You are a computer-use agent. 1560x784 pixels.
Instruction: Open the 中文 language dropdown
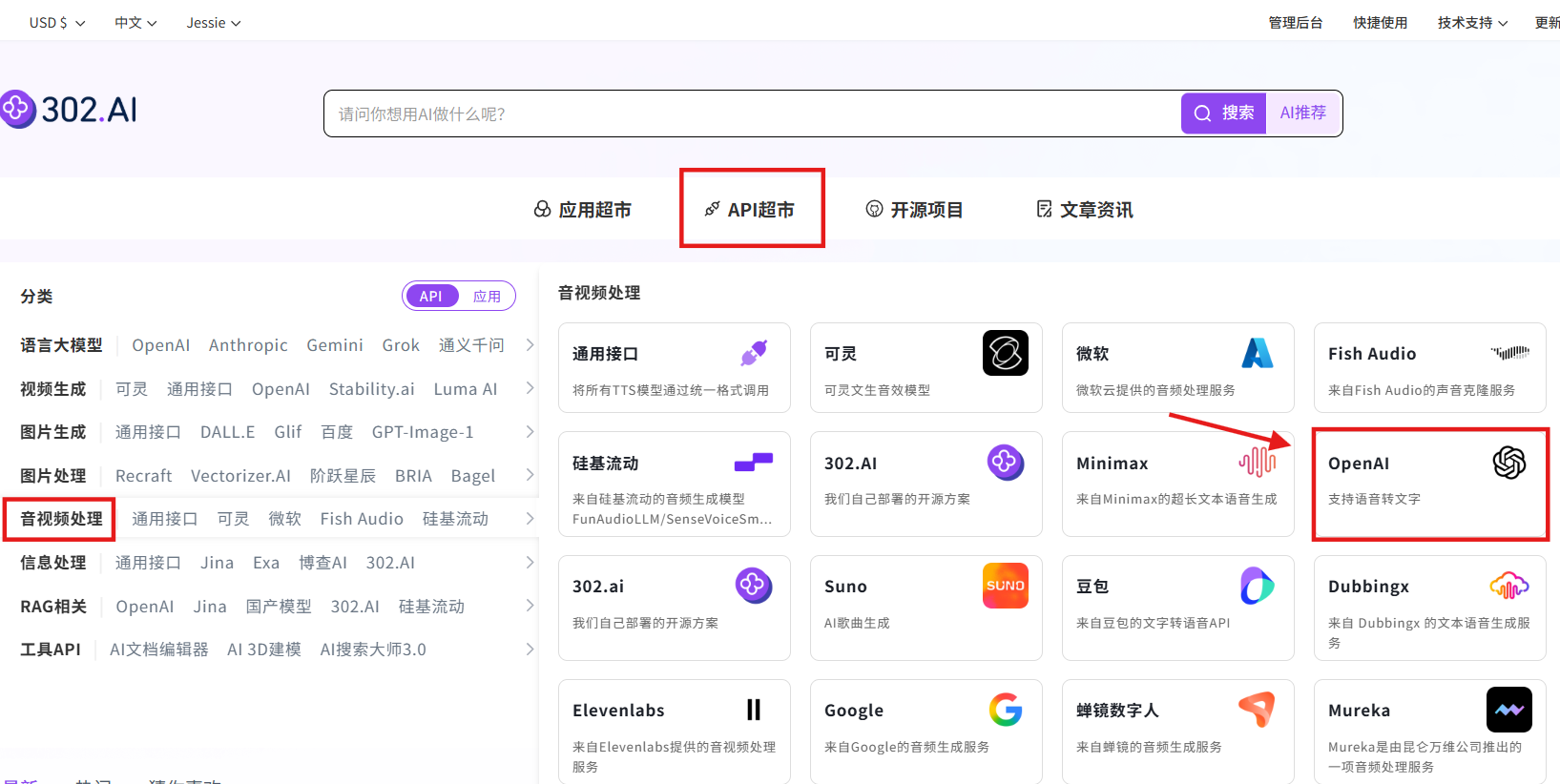coord(135,23)
